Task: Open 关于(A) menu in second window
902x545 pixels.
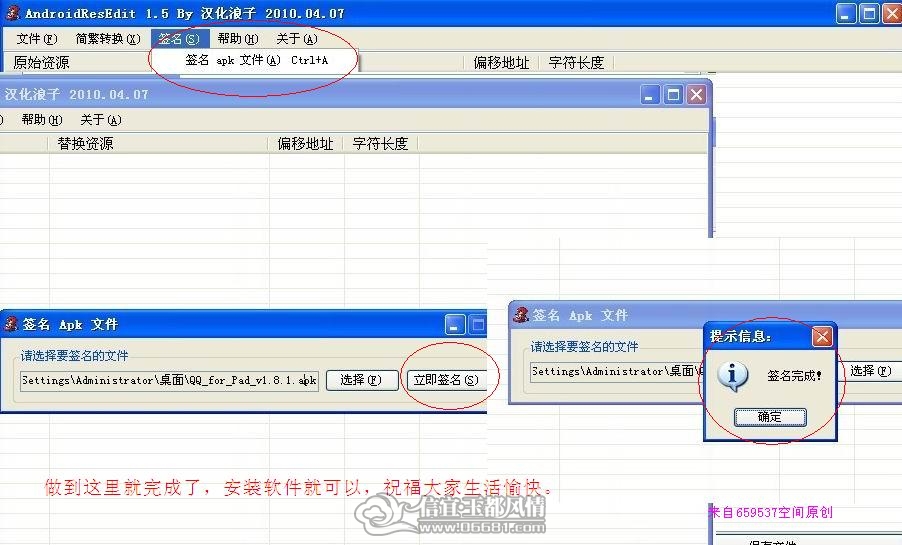Action: click(101, 120)
